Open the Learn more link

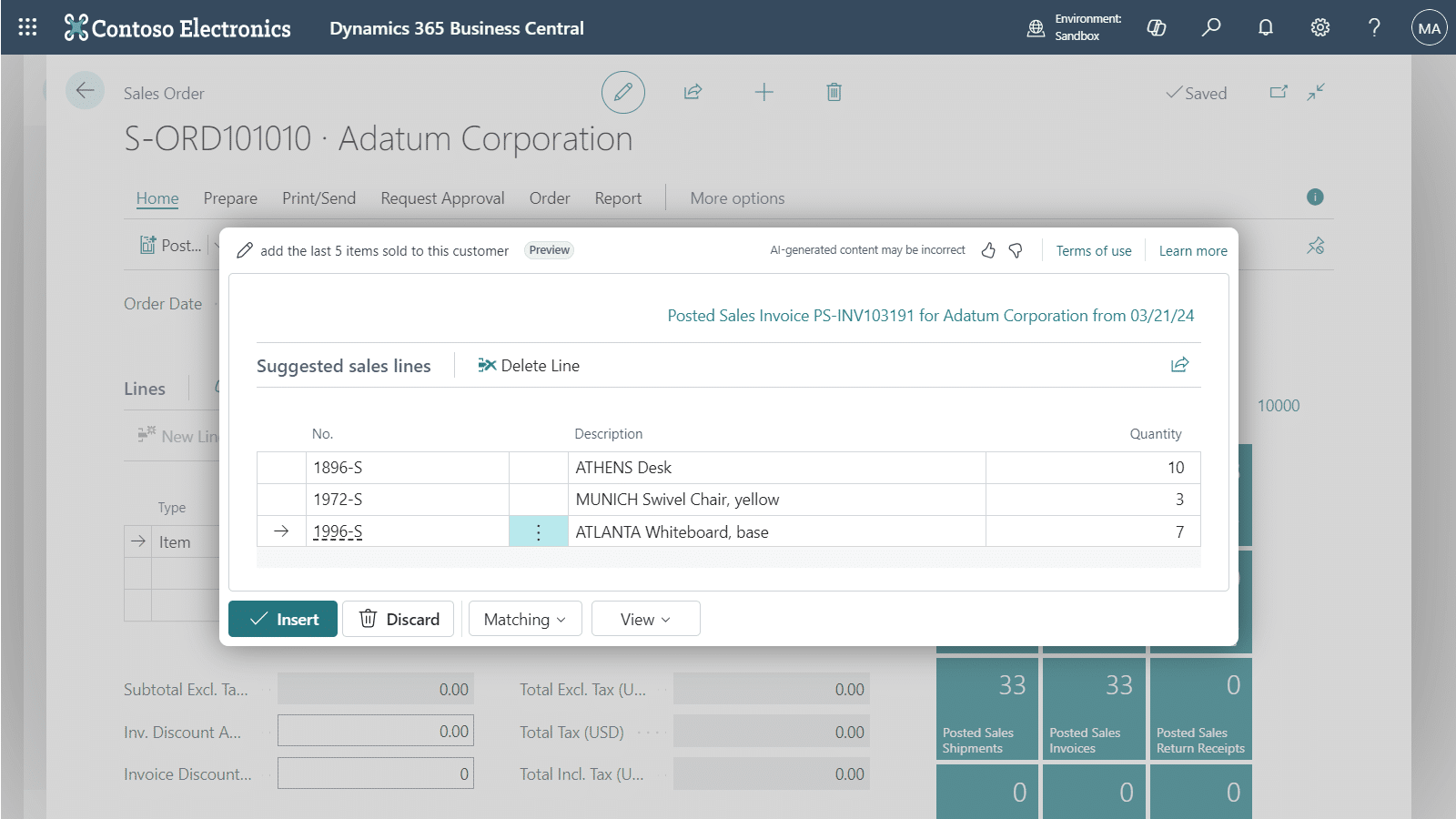coord(1193,251)
